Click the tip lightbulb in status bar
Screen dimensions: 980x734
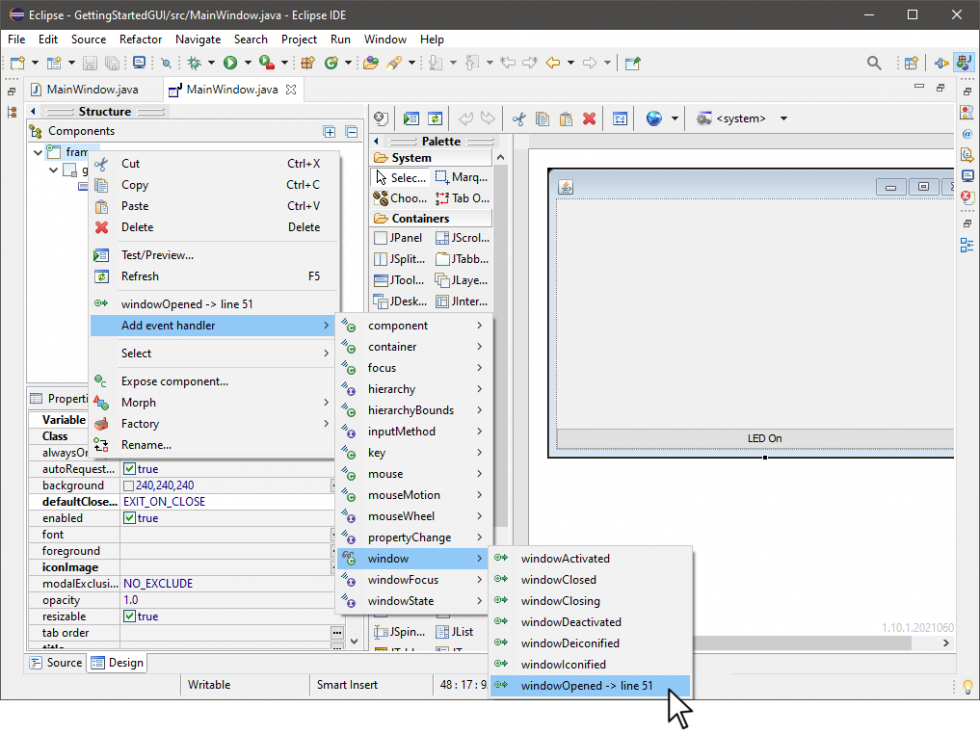967,686
